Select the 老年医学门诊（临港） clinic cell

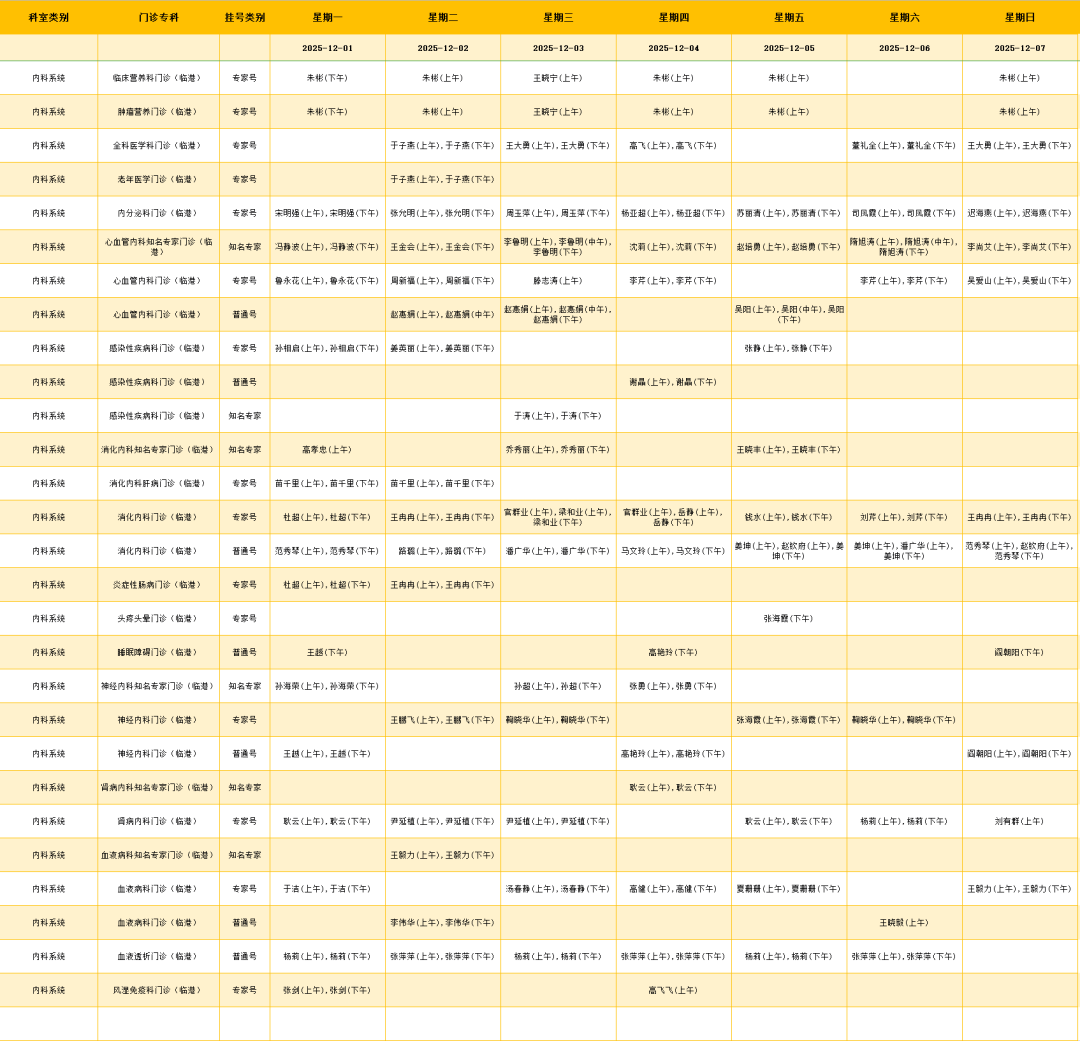[158, 179]
